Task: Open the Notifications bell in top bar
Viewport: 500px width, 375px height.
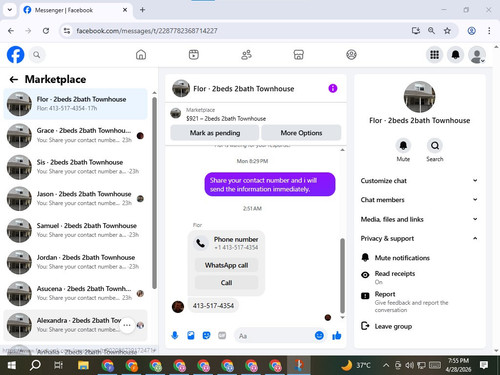Action: click(x=456, y=55)
